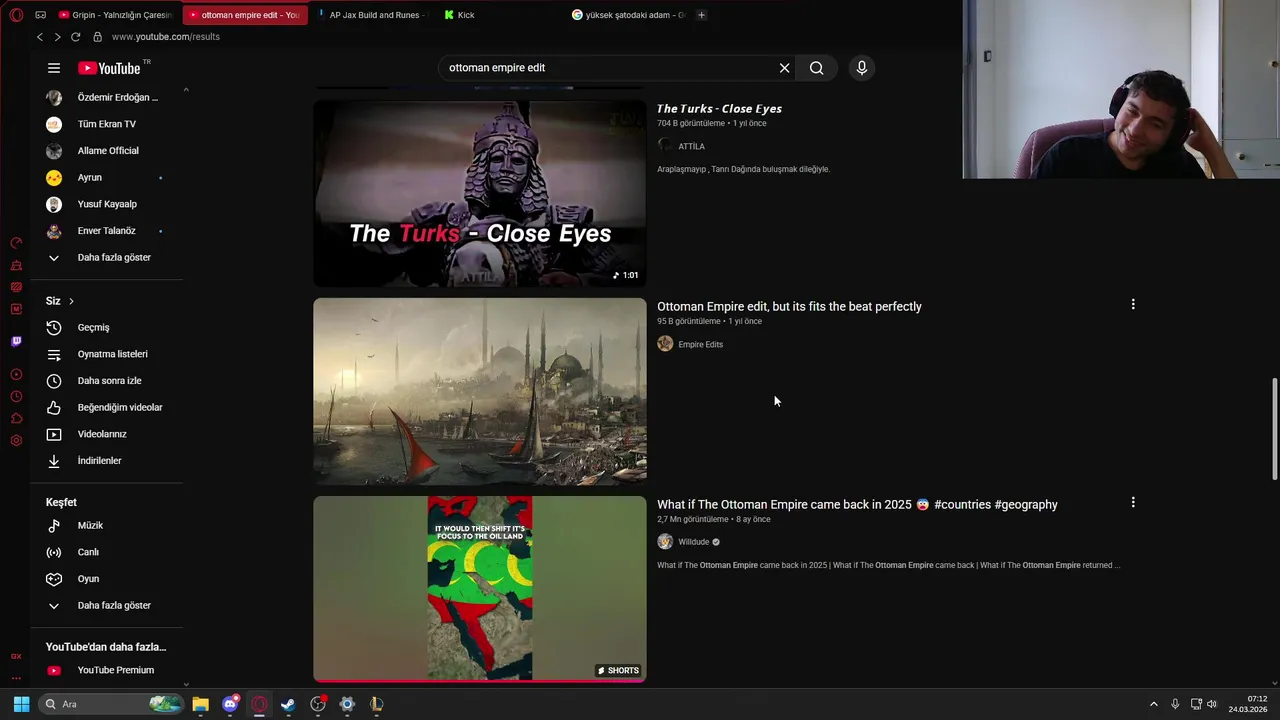The height and width of the screenshot is (720, 1280).
Task: Play The Turks - Close Eyes thumbnail
Action: 480,193
